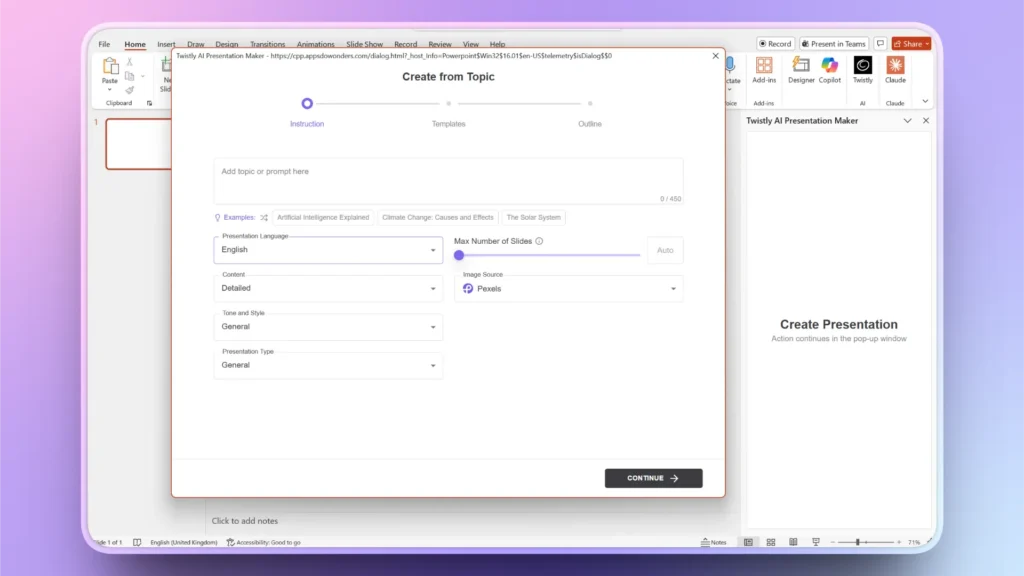Switch to Normal view in status bar
This screenshot has height=576, width=1024.
click(x=748, y=542)
